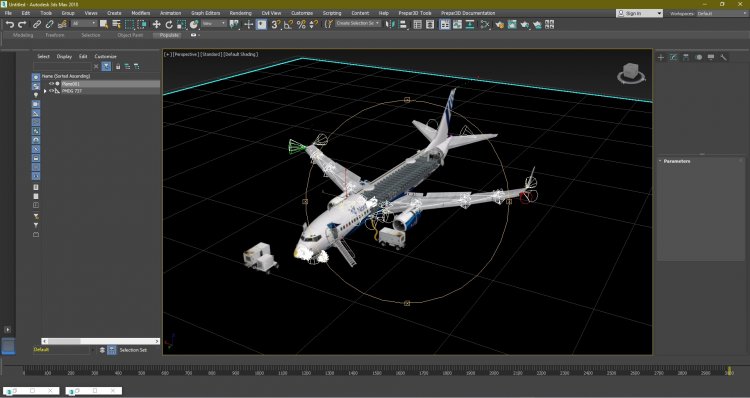Open the Create Selection Set dropdown
This screenshot has width=750, height=398.
[358, 23]
